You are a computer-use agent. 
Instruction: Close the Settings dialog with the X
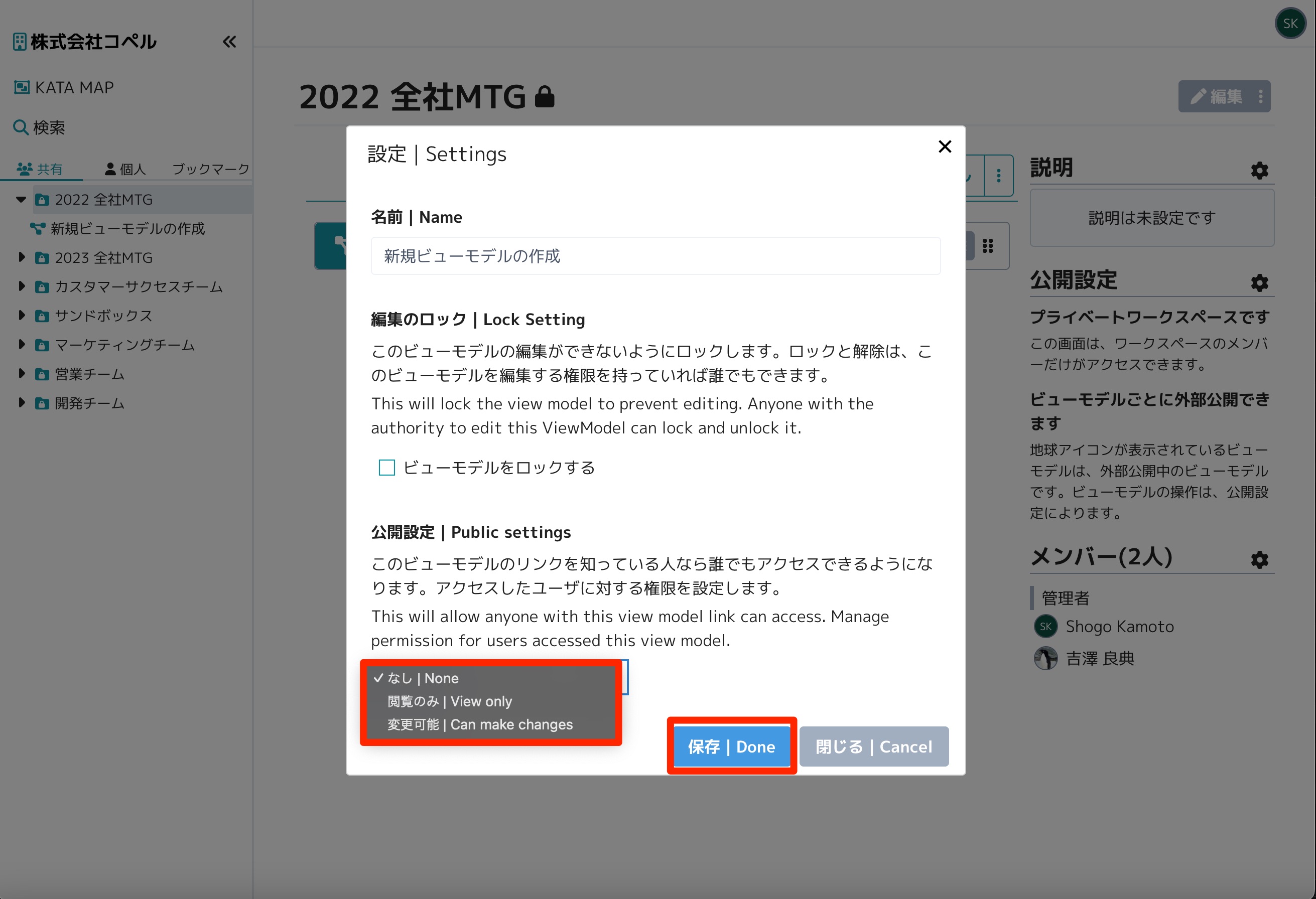click(x=945, y=146)
